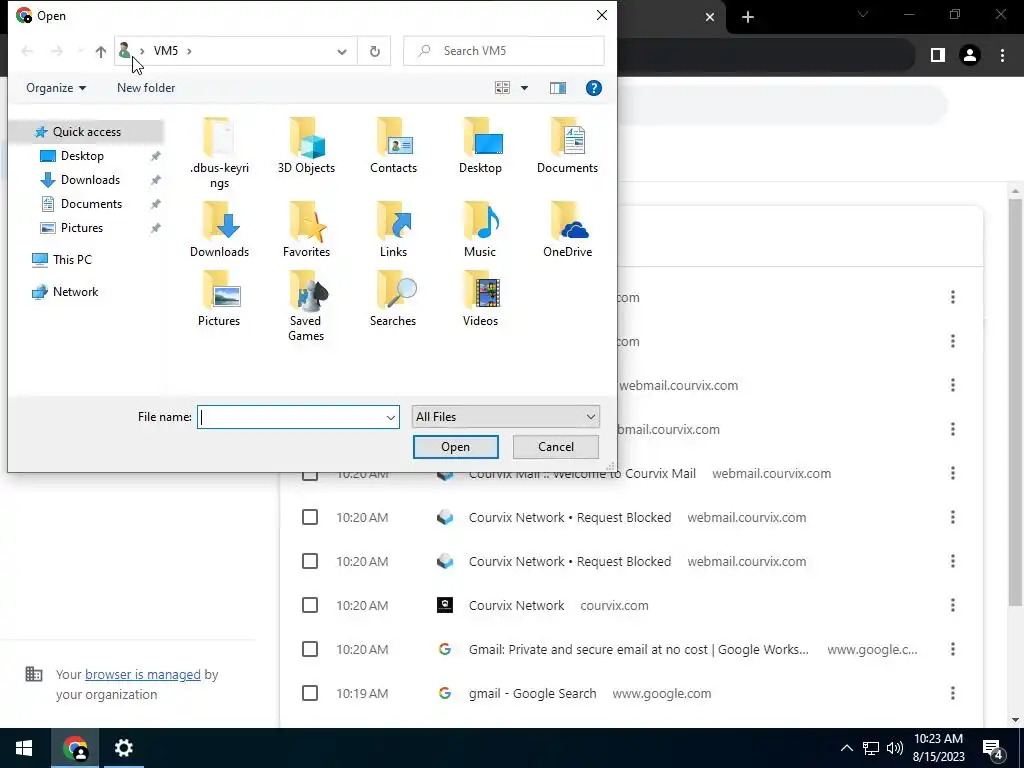Select the Saved Games folder
This screenshot has height=768, width=1024.
pos(306,307)
